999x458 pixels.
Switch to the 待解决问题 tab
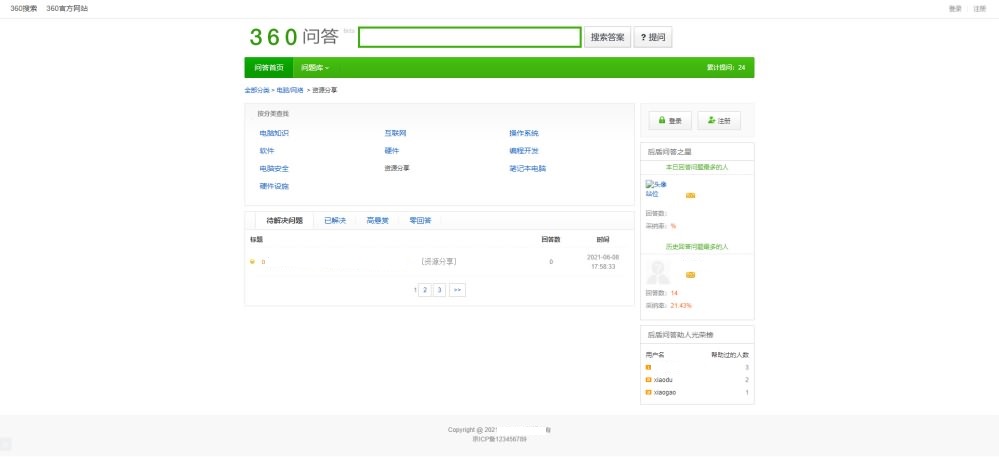(284, 220)
